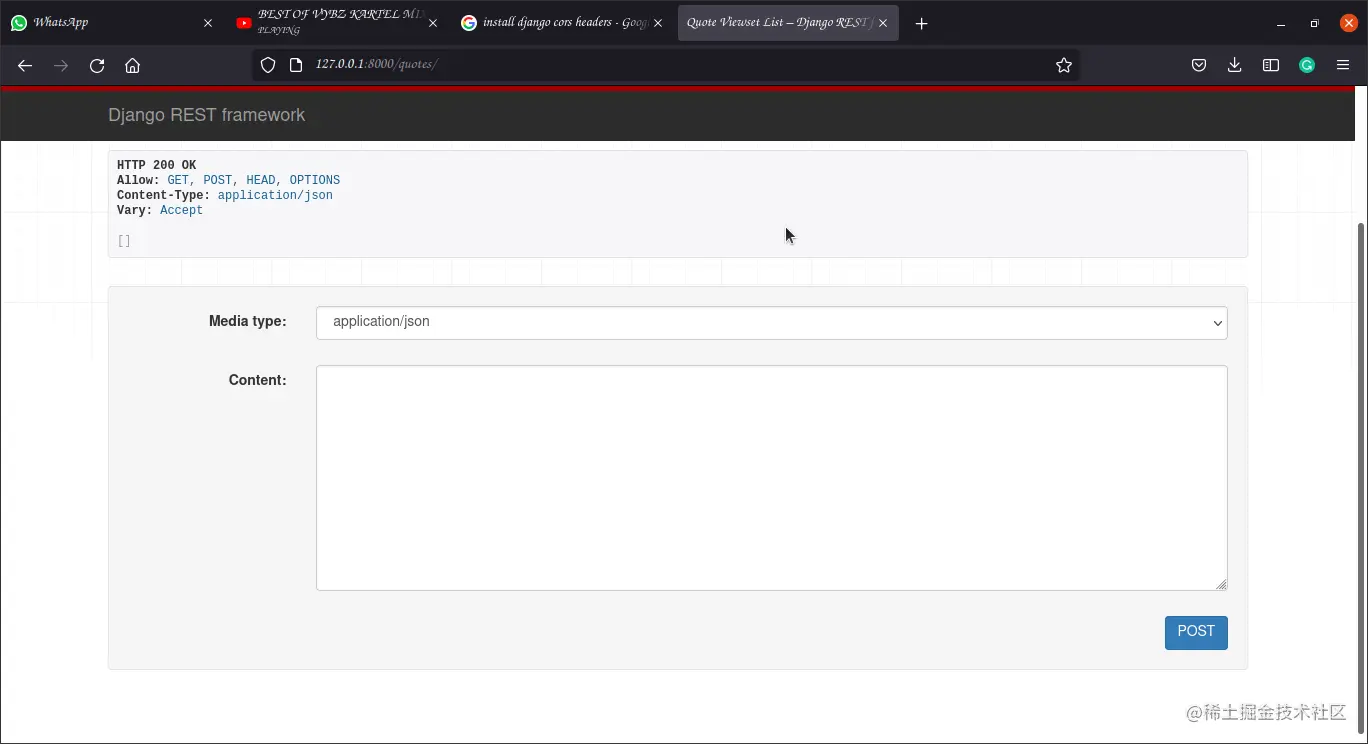The height and width of the screenshot is (744, 1368).
Task: Open the Firefox application menu
Action: [1344, 65]
